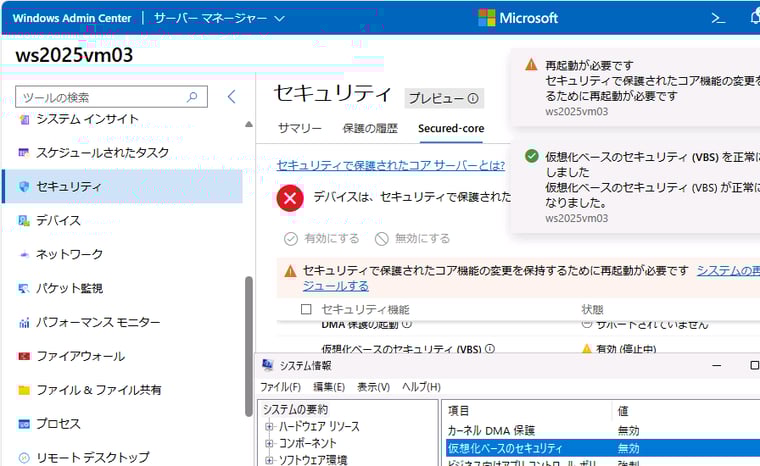Click the システム情報 window title icon
The width and height of the screenshot is (760, 466).
pos(267,365)
